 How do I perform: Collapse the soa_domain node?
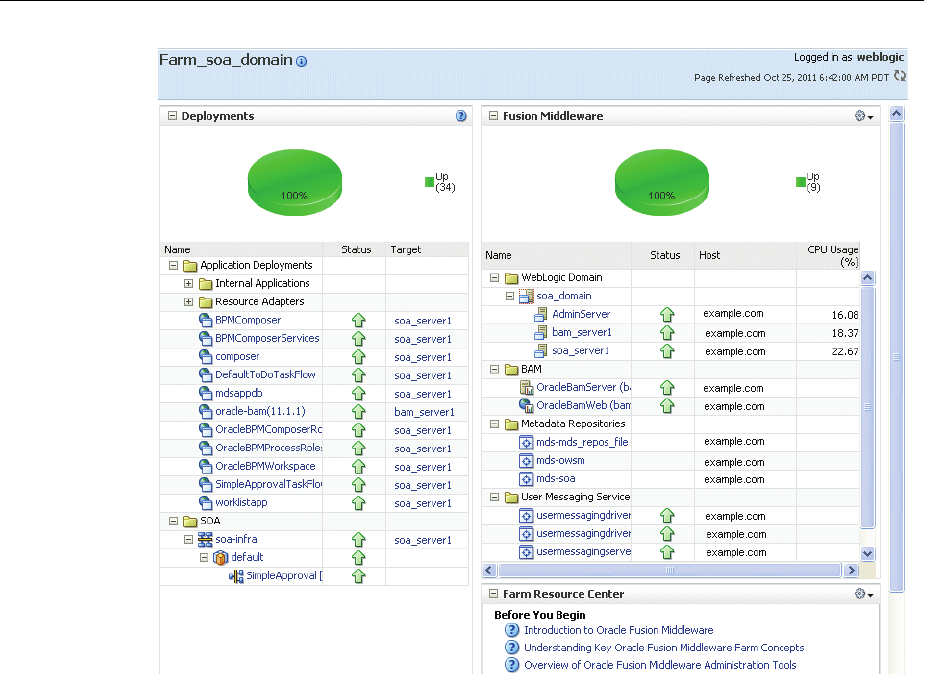click(x=510, y=296)
